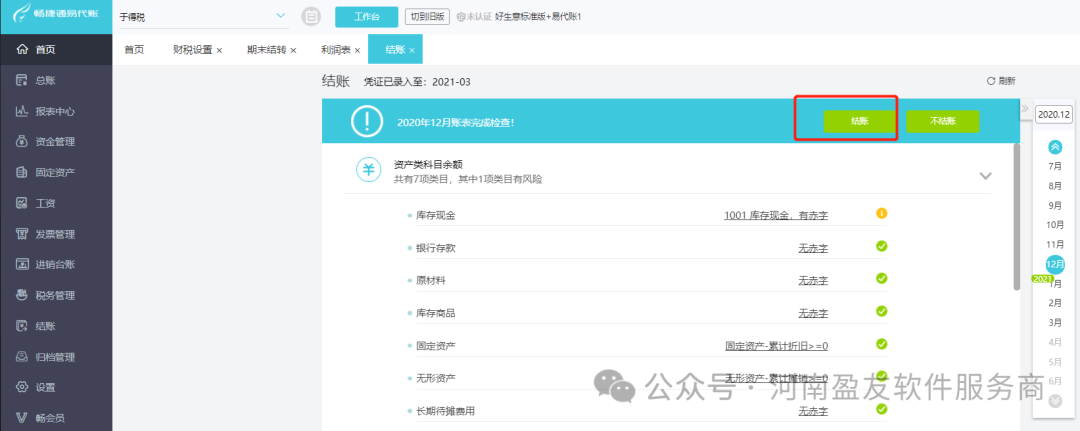The image size is (1080, 431).
Task: Close the 财税设置 tab
Action: [x=219, y=50]
